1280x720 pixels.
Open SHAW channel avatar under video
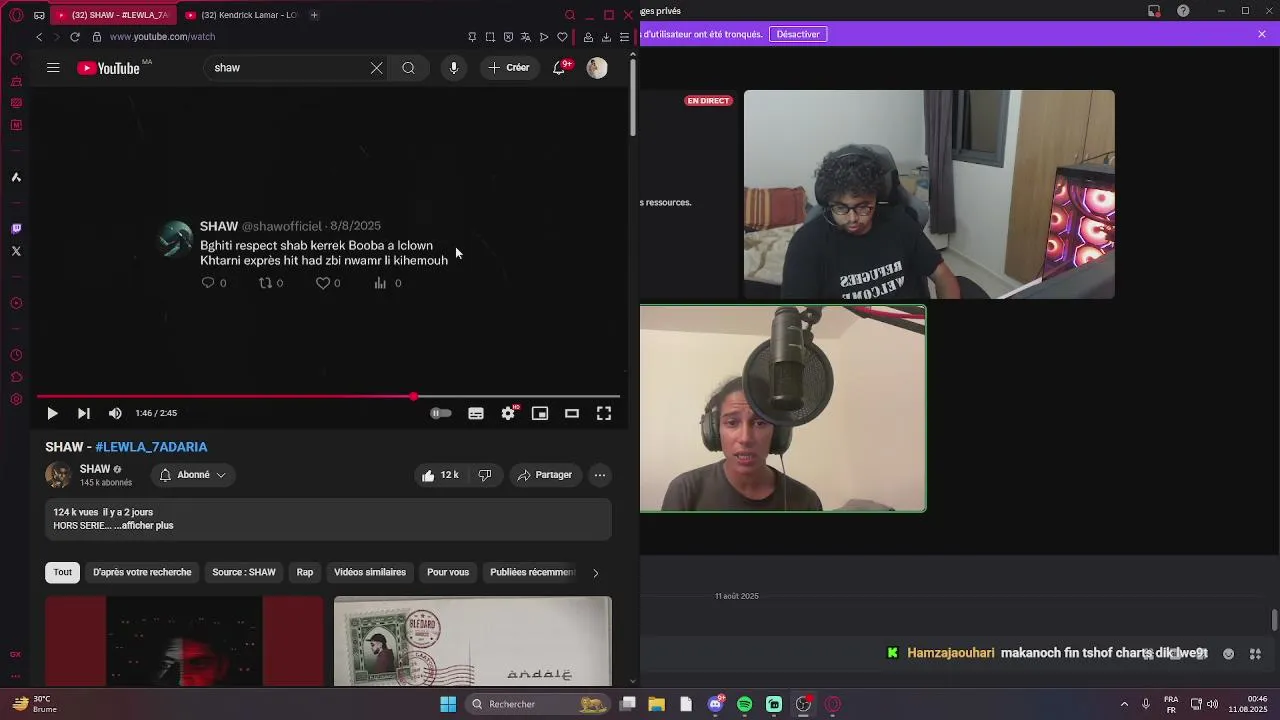[x=58, y=475]
